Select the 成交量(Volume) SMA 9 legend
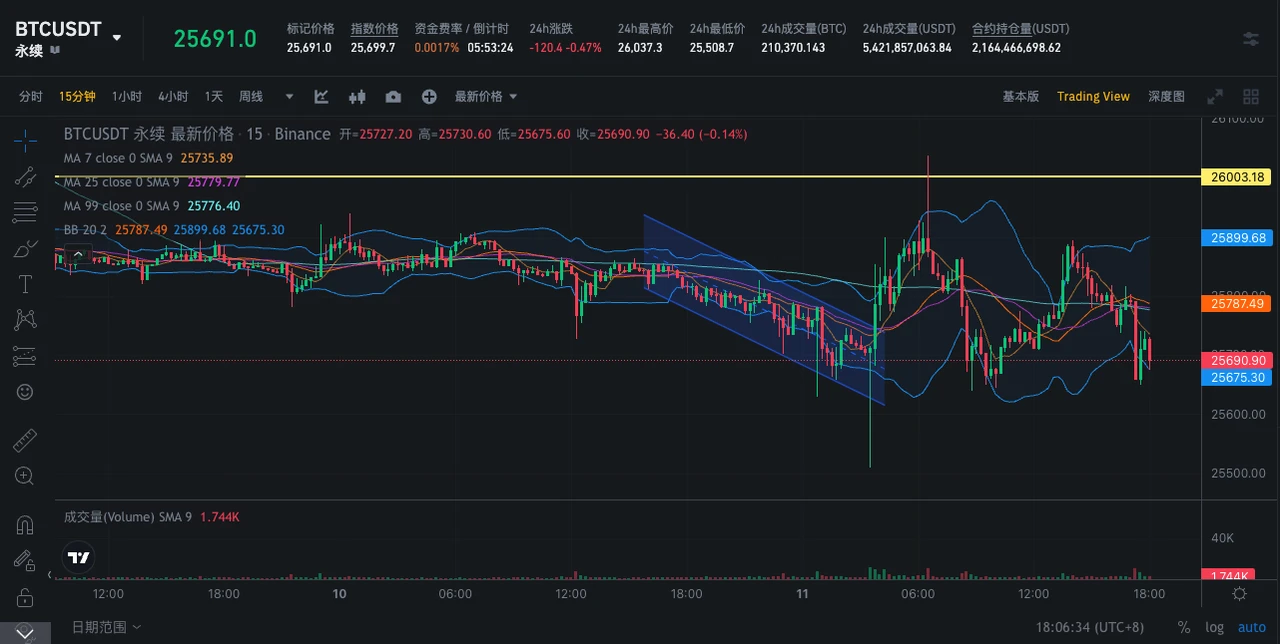Viewport: 1280px width, 644px height. pyautogui.click(x=151, y=517)
